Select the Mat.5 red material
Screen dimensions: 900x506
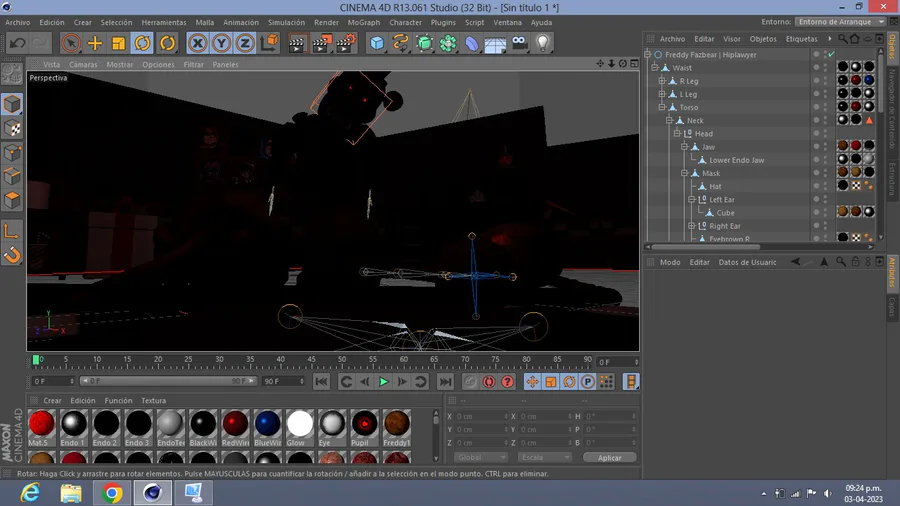coord(41,427)
